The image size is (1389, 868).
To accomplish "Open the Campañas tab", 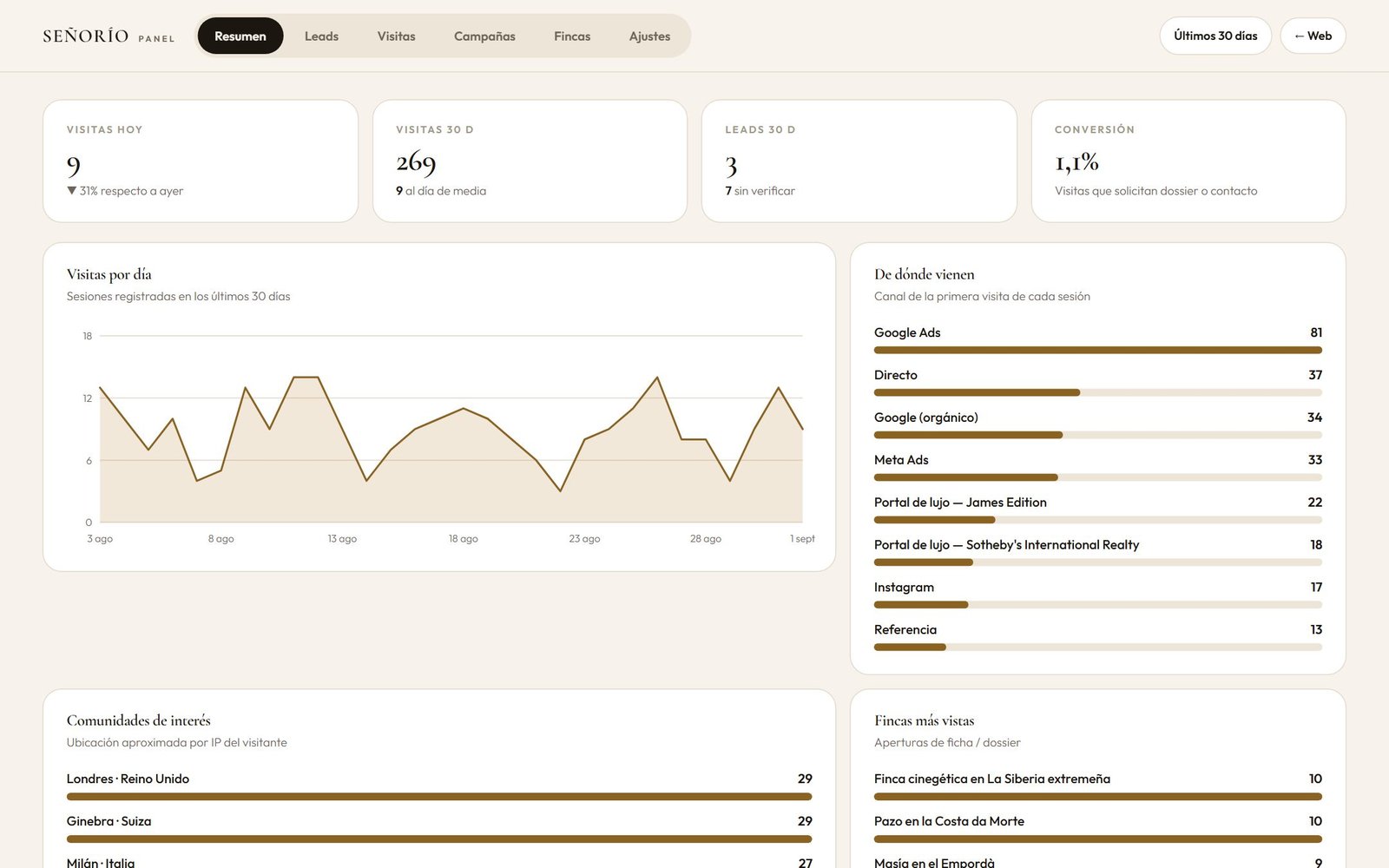I will [484, 36].
